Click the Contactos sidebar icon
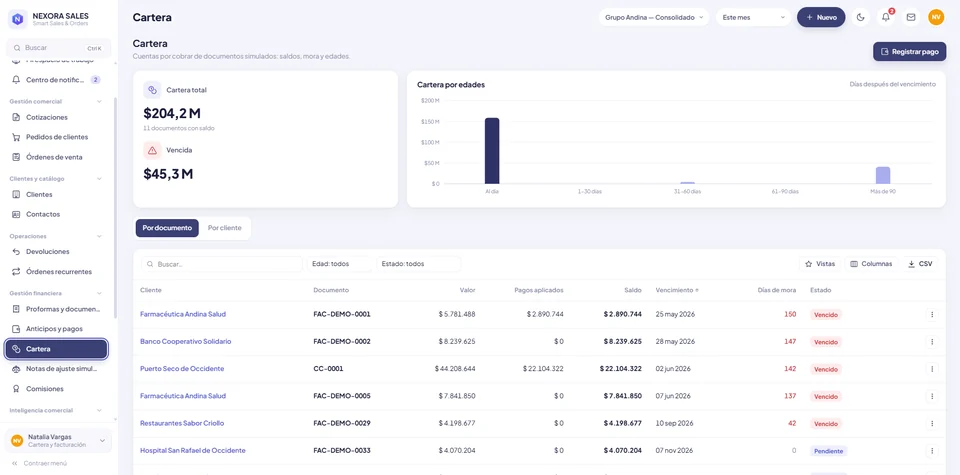Viewport: 960px width, 475px height. [x=17, y=214]
